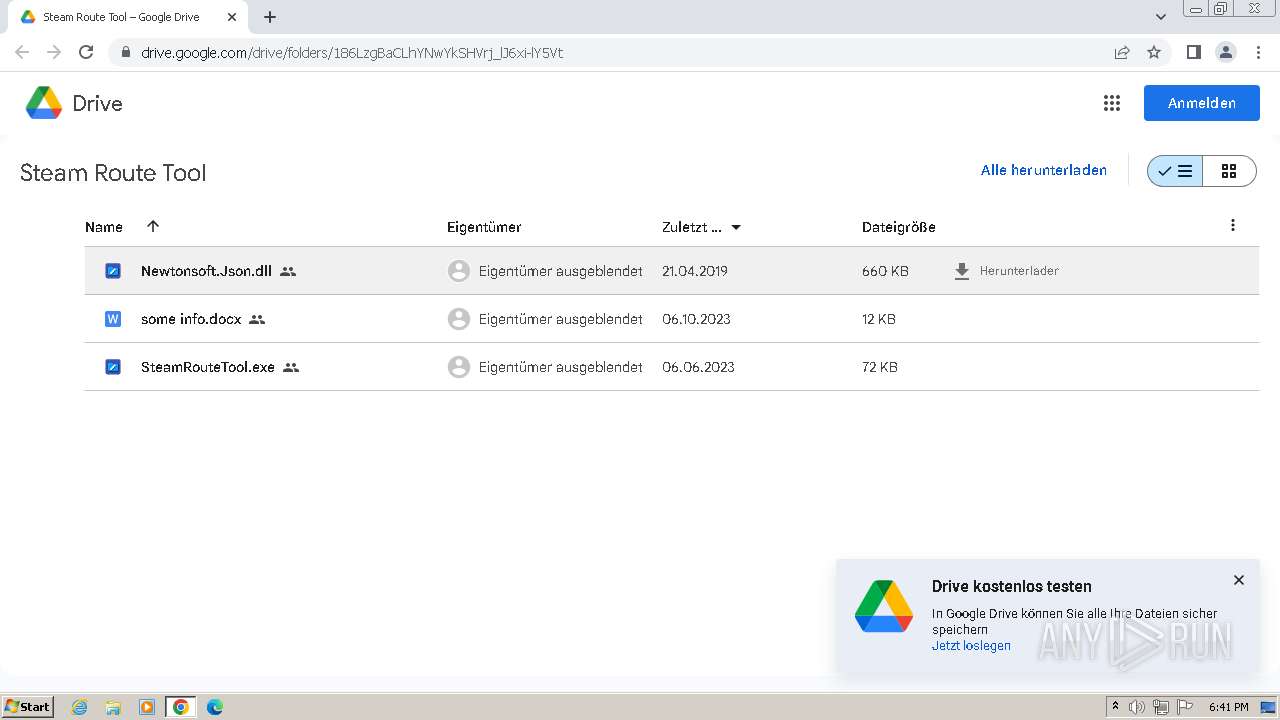Open File Explorer from taskbar
Screen dimensions: 1280x720
point(113,707)
